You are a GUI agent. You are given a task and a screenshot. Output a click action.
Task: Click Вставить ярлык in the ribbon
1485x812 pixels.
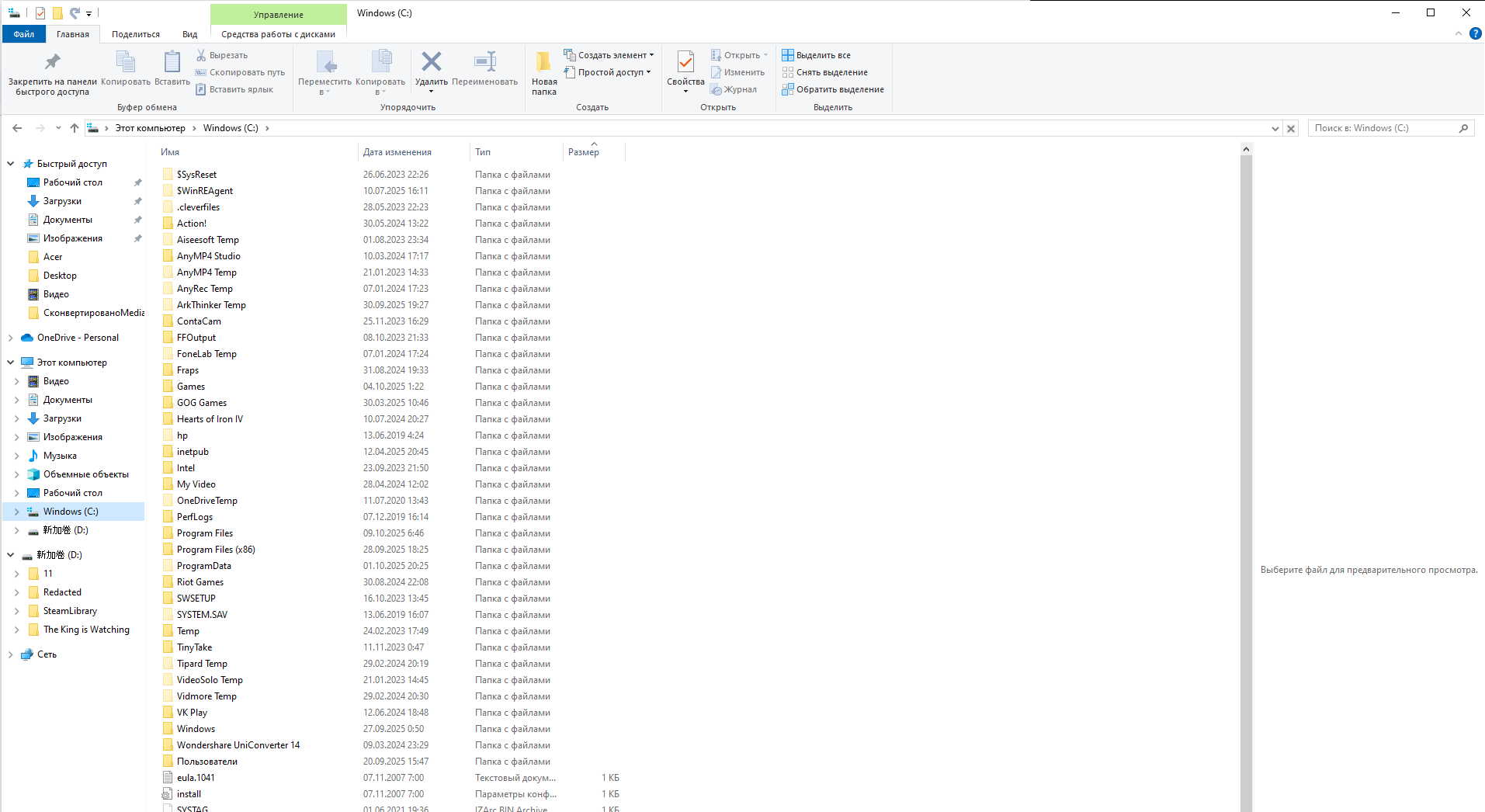point(234,89)
